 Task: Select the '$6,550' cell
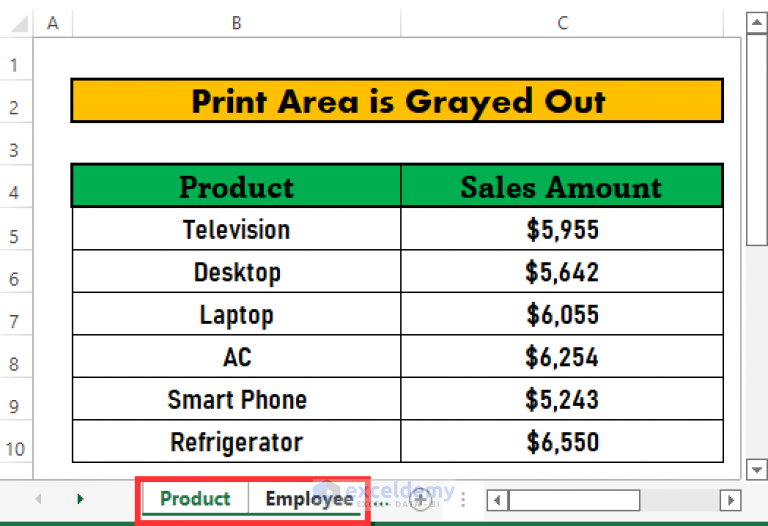(x=562, y=442)
